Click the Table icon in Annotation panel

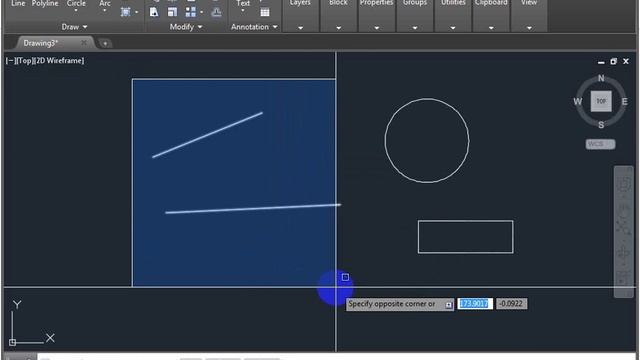265,12
